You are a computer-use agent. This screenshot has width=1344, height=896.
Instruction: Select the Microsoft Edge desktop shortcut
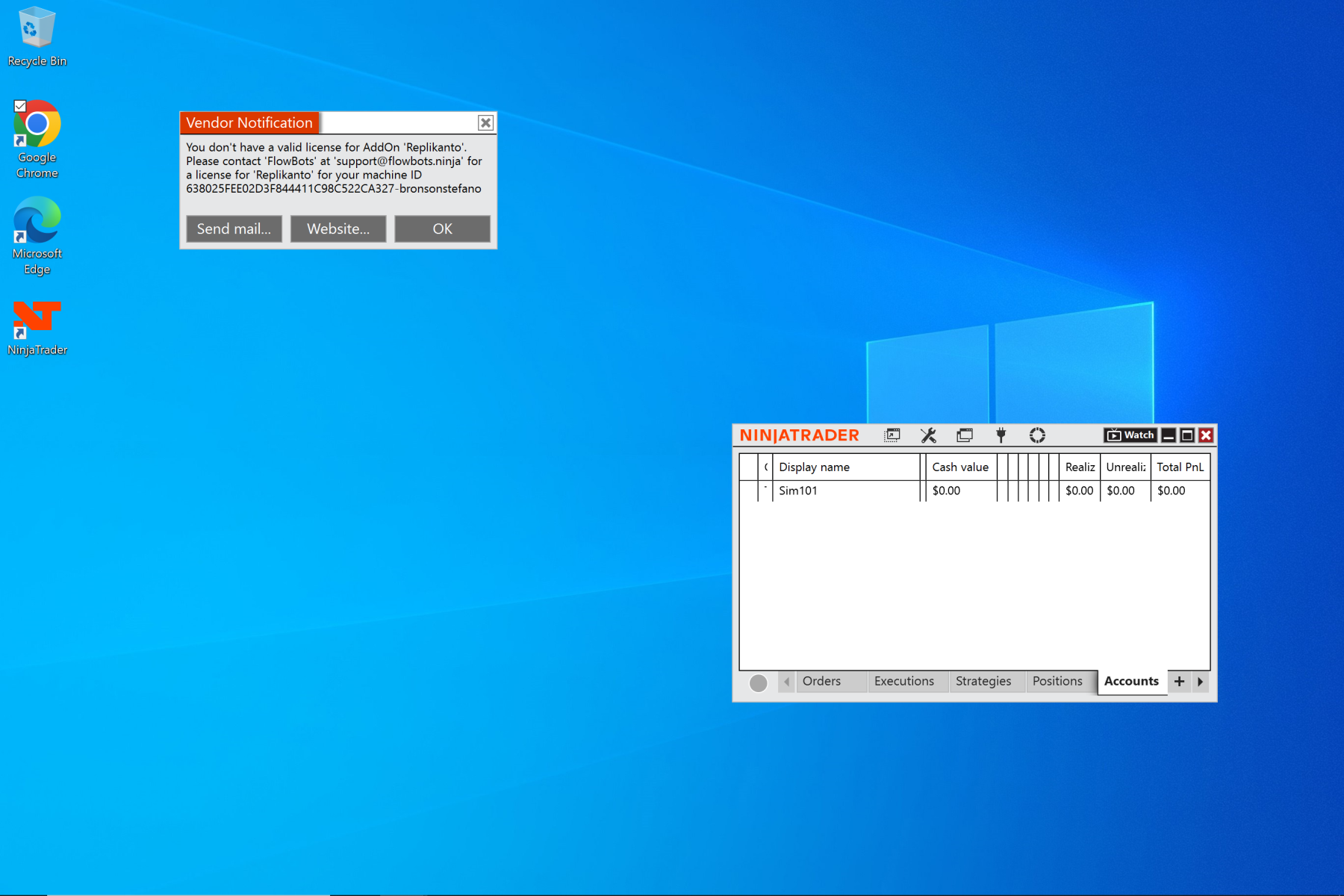click(37, 236)
